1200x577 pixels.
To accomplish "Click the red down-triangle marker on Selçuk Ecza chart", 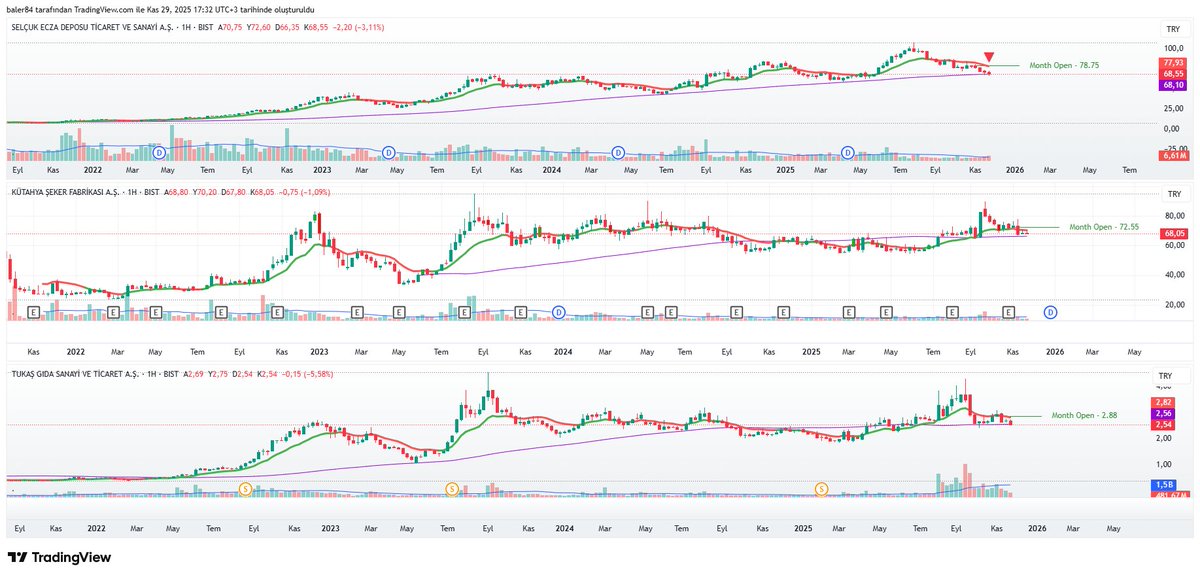I will pyautogui.click(x=989, y=57).
